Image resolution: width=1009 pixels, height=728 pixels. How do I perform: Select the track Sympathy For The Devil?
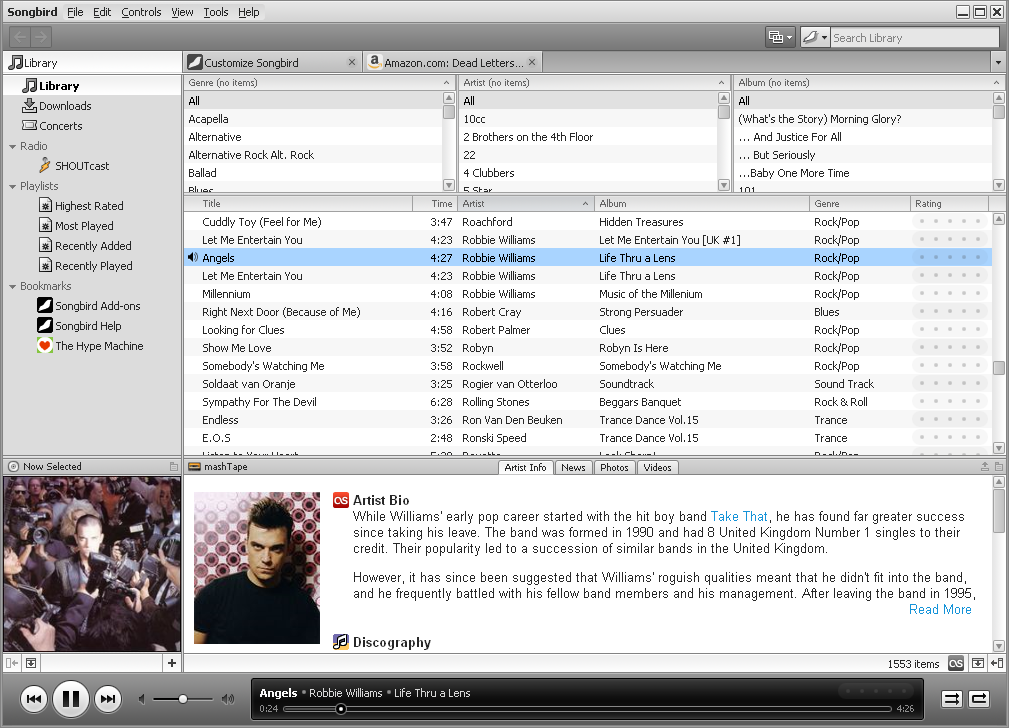click(587, 402)
